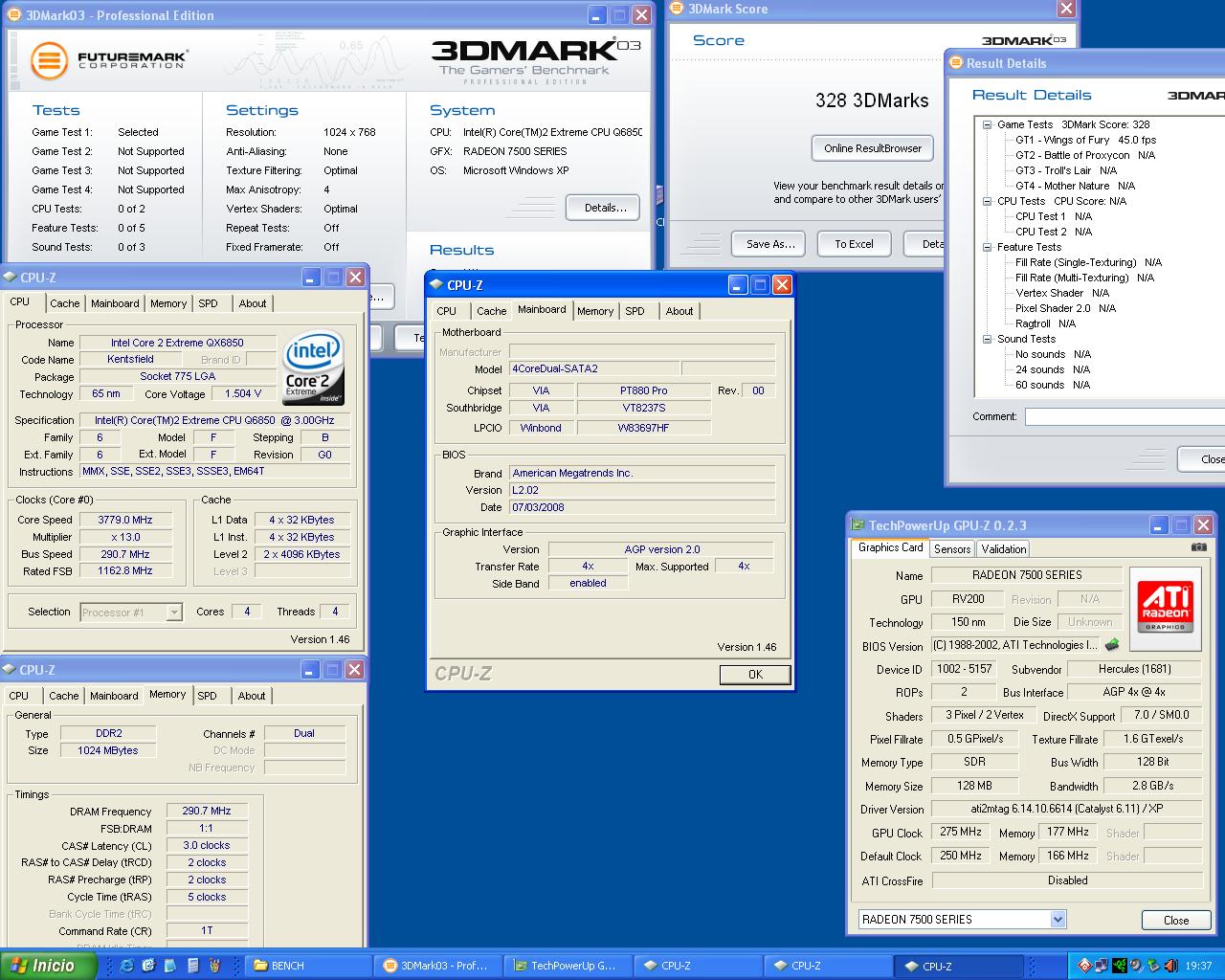Collapse the CPU Tests tree node
The image size is (1225, 980).
tap(987, 201)
